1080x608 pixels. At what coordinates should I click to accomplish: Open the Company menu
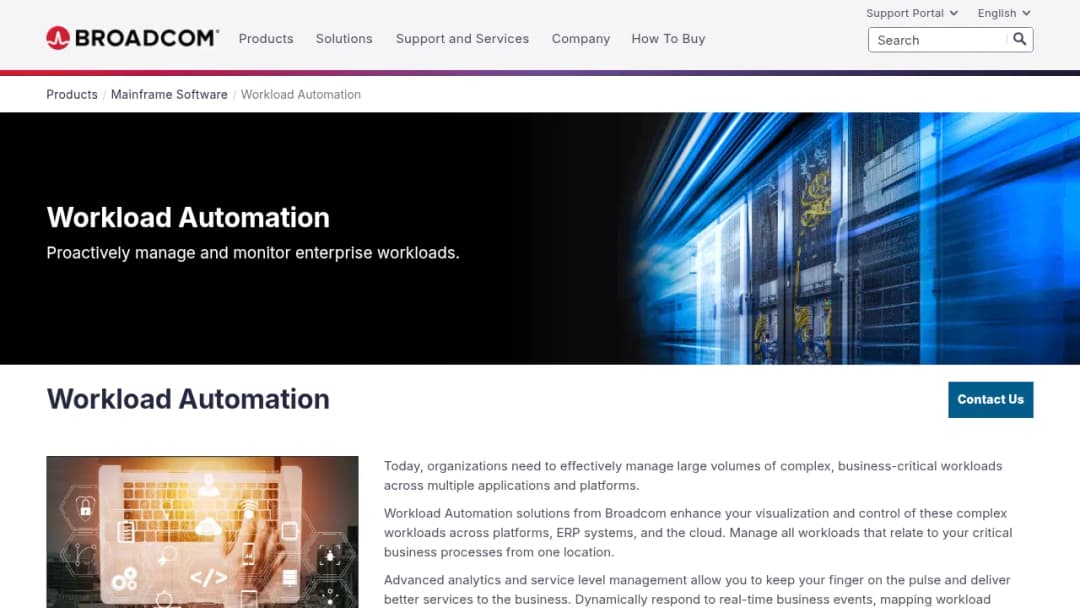(x=581, y=39)
